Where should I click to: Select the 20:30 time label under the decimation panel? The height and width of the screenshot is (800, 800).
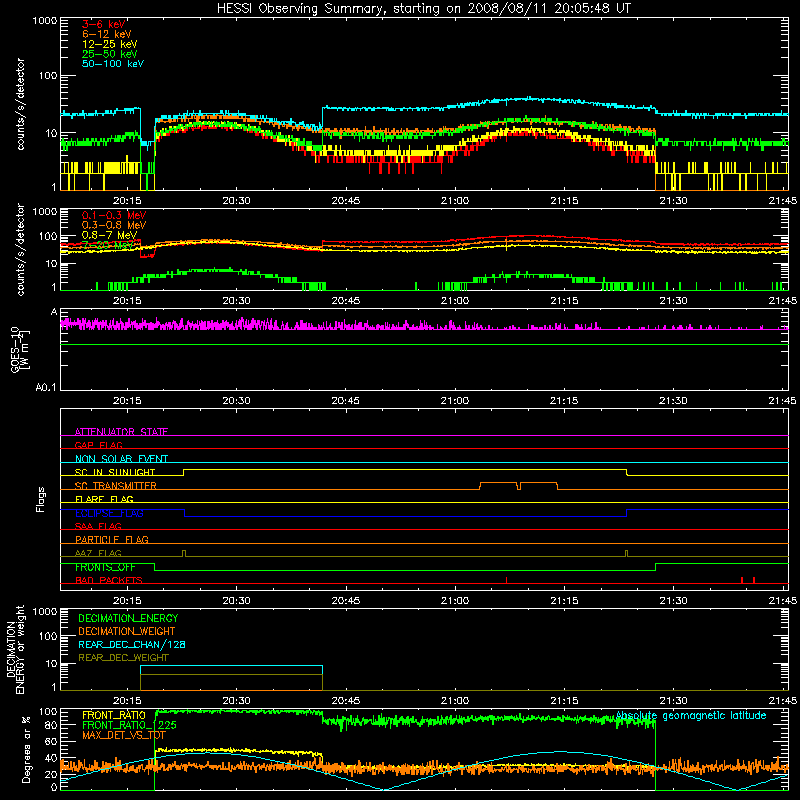pyautogui.click(x=236, y=701)
